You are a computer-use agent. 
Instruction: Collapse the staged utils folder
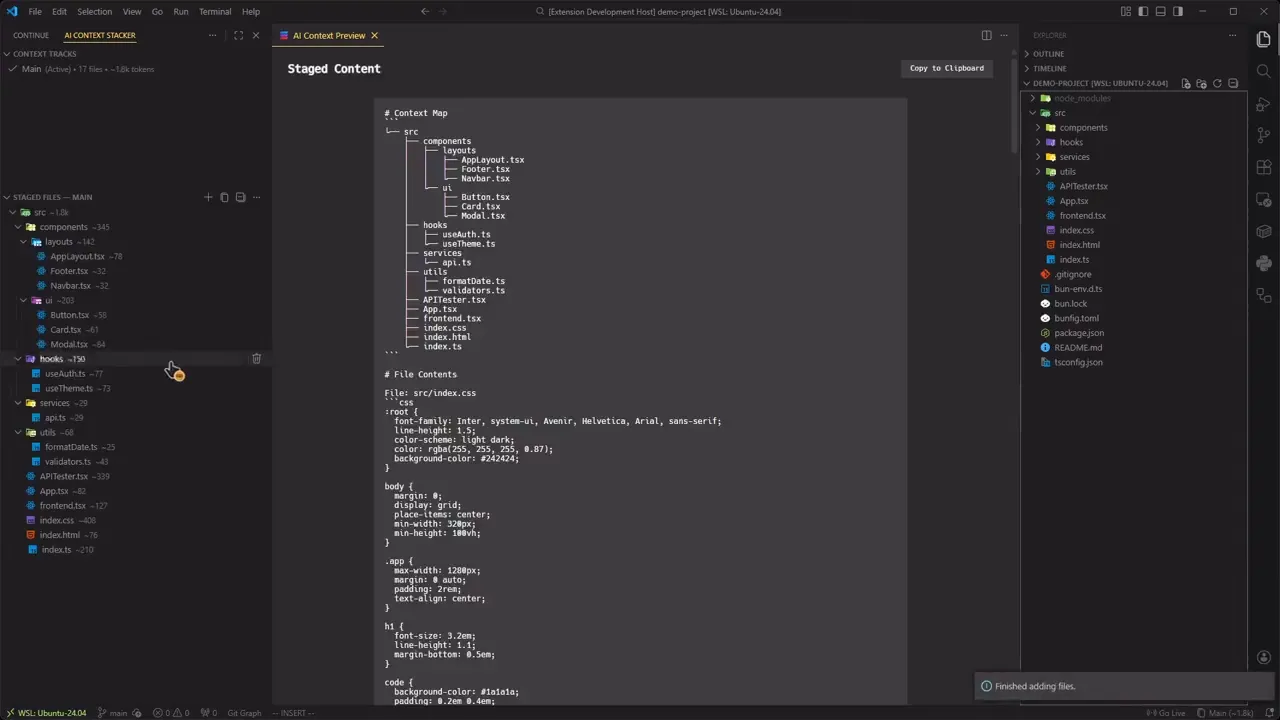pyautogui.click(x=18, y=432)
